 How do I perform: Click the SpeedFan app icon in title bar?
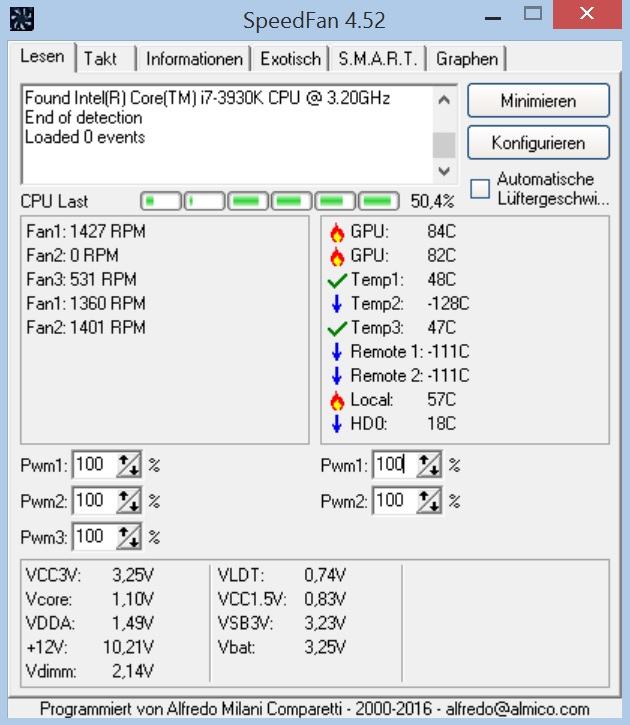point(22,19)
